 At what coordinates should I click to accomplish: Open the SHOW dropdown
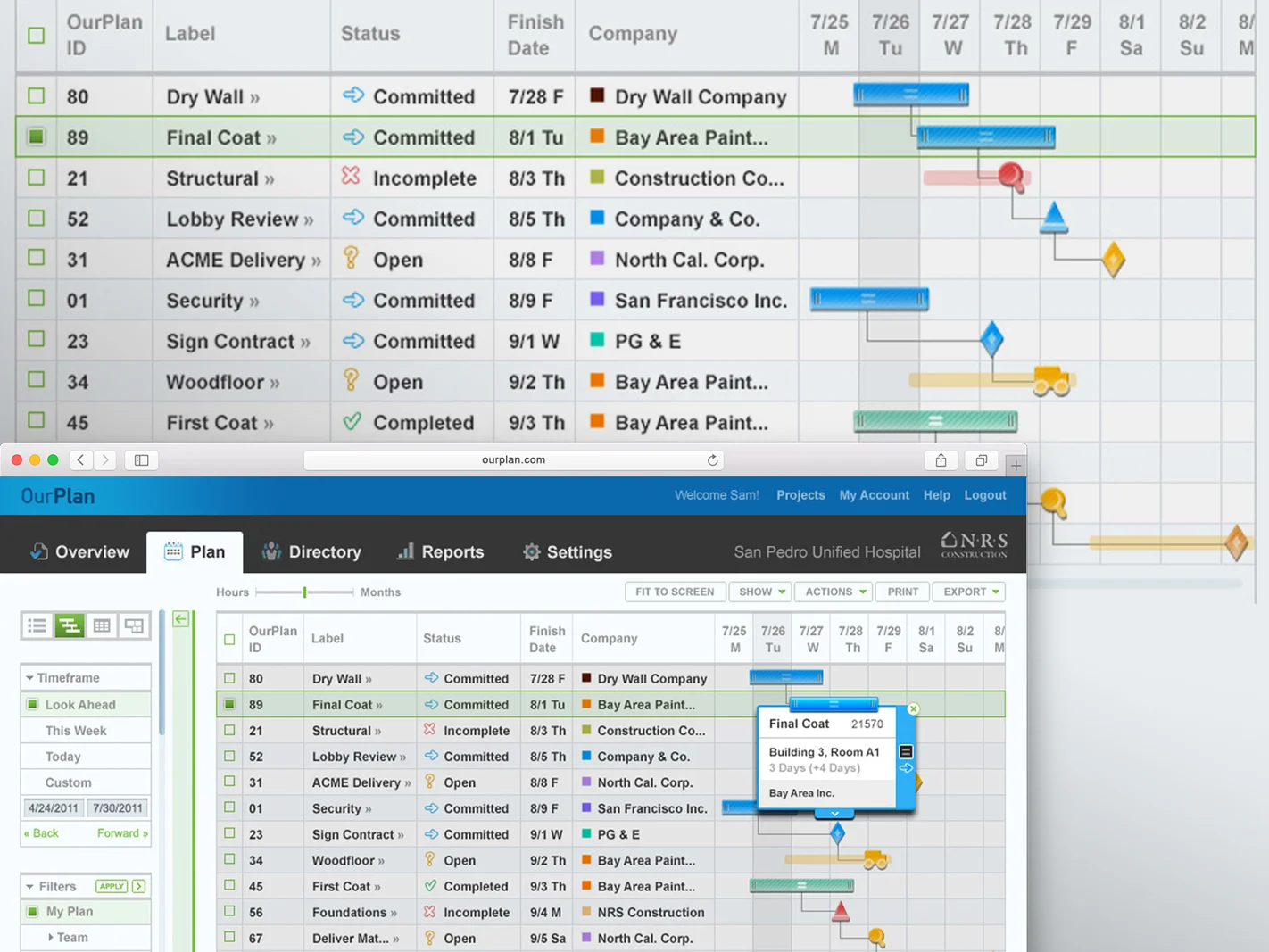click(761, 592)
